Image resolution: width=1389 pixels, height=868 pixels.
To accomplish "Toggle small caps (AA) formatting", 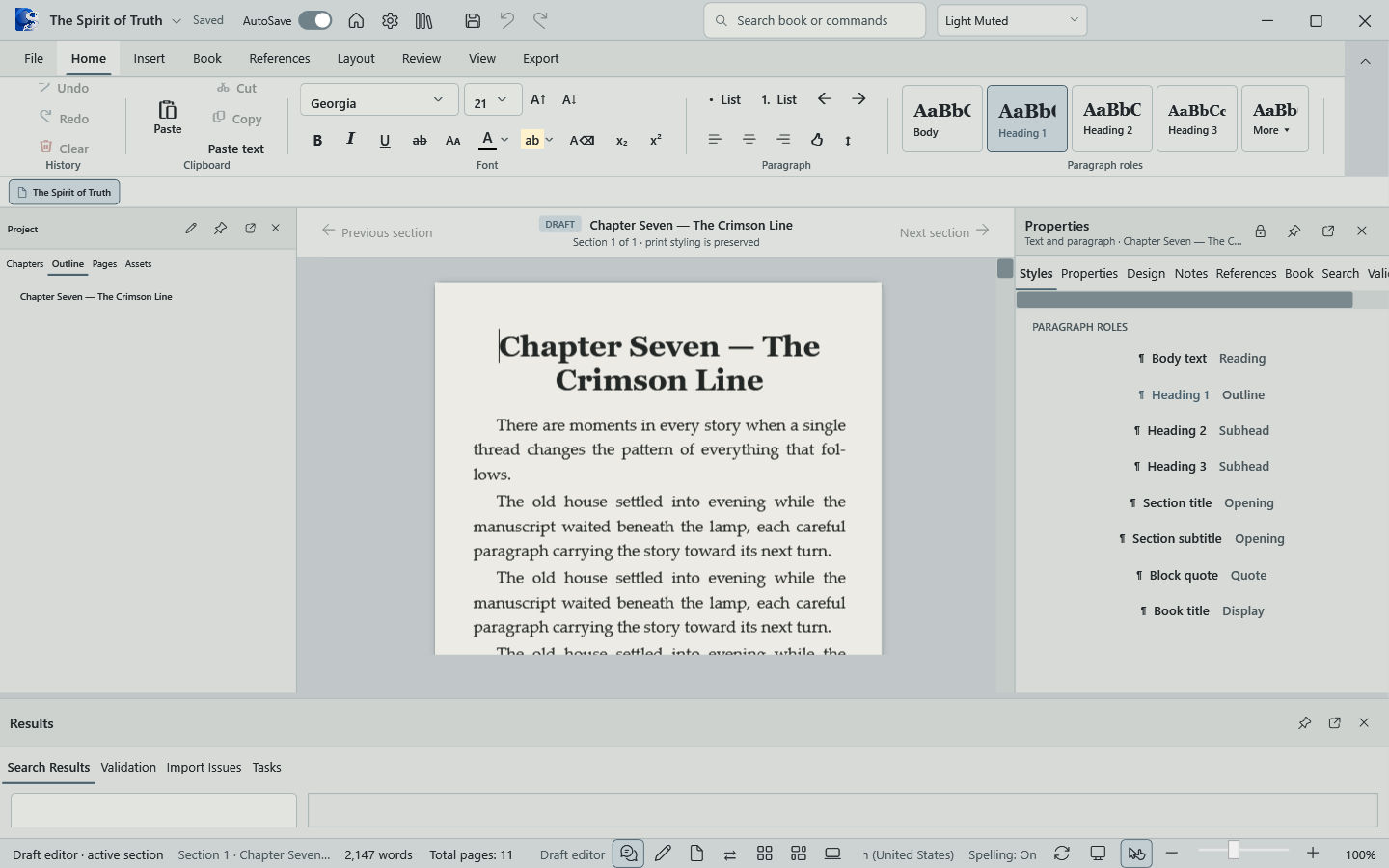I will (x=452, y=140).
